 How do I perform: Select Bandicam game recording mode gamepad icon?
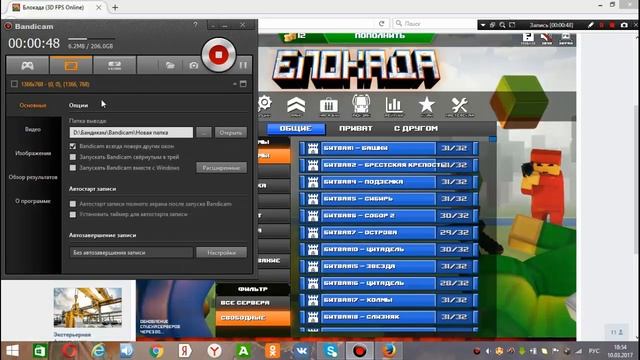28,65
